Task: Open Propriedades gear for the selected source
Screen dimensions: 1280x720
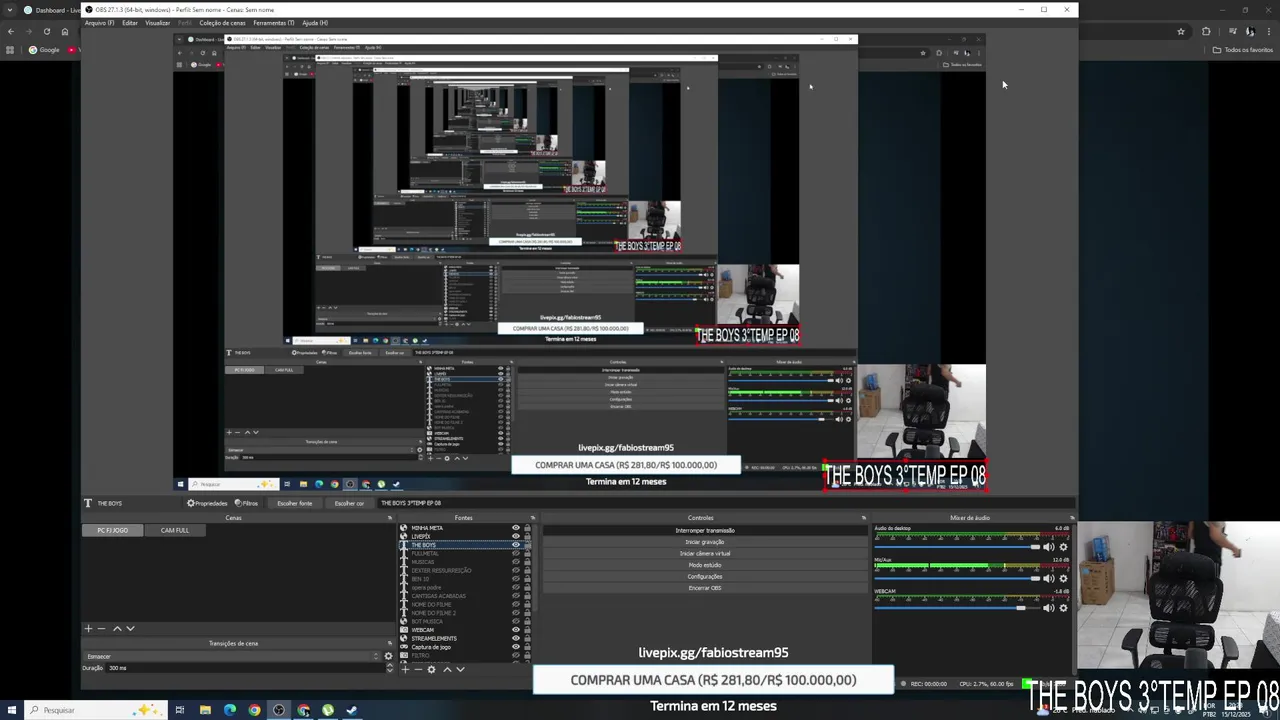Action: pos(207,503)
